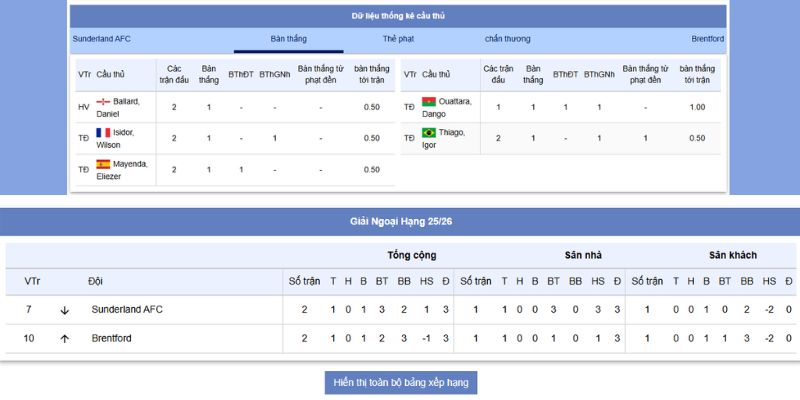Click the up arrow next to Brentford
This screenshot has height=400, width=800.
pyautogui.click(x=65, y=339)
